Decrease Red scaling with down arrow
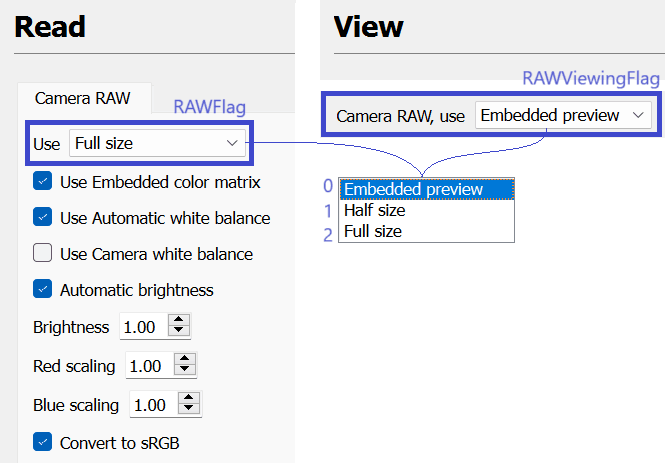Screen dimensions: 665x463 185,370
